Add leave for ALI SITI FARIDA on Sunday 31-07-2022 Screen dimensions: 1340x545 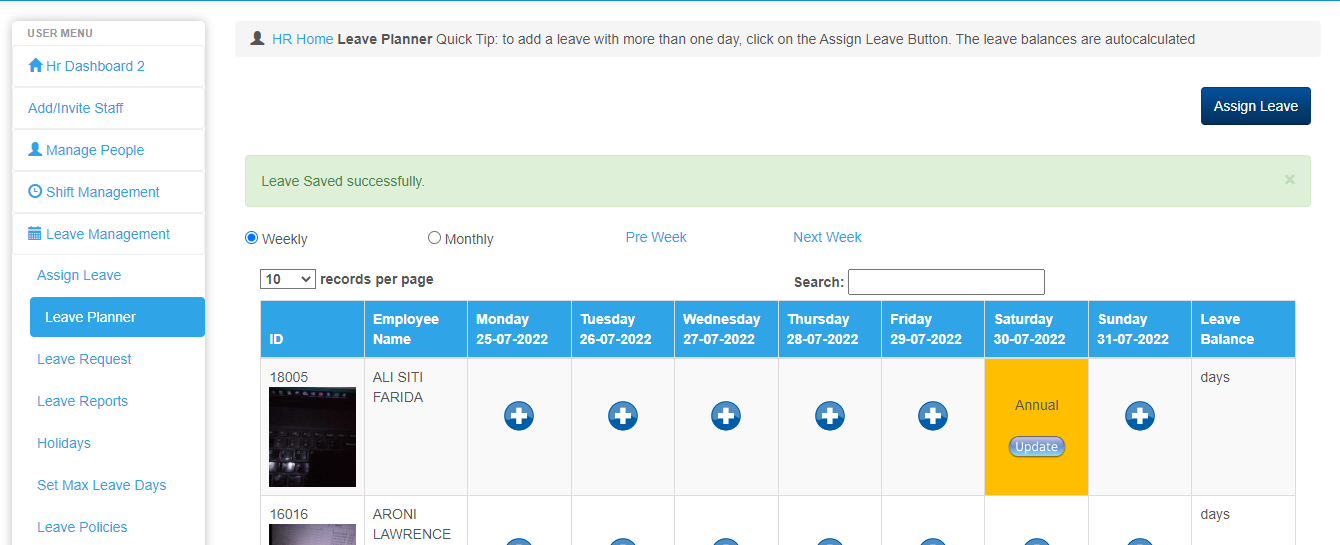pos(1140,416)
